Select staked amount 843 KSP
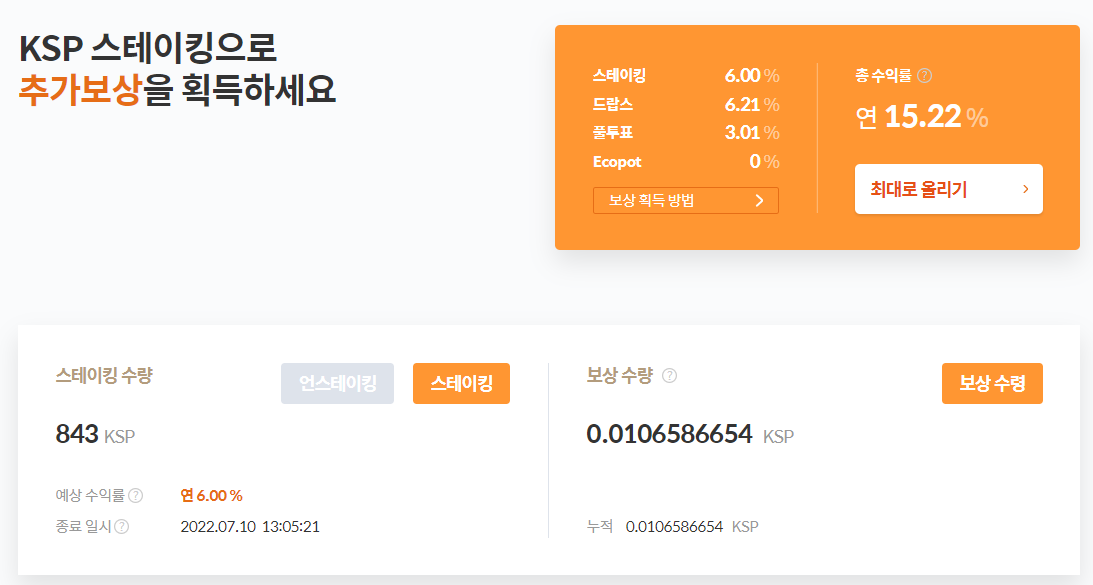Screen dimensions: 1093x585 pyautogui.click(x=95, y=434)
